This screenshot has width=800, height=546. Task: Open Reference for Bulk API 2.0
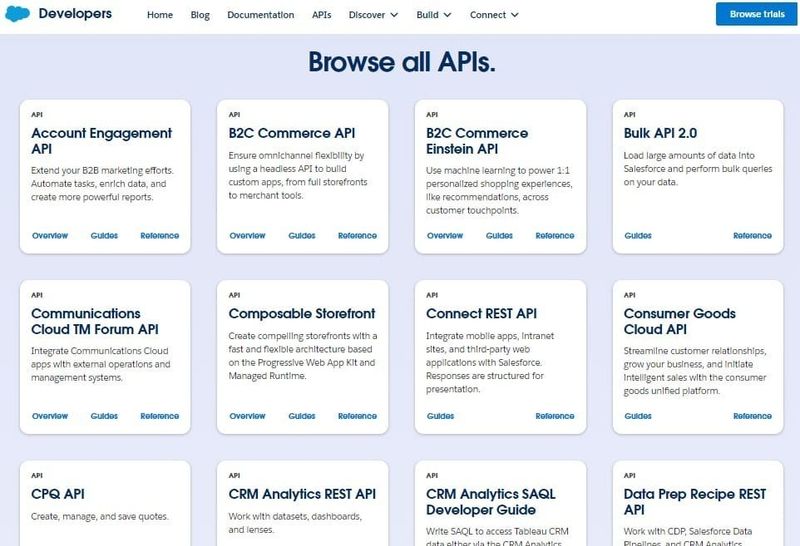(x=753, y=236)
